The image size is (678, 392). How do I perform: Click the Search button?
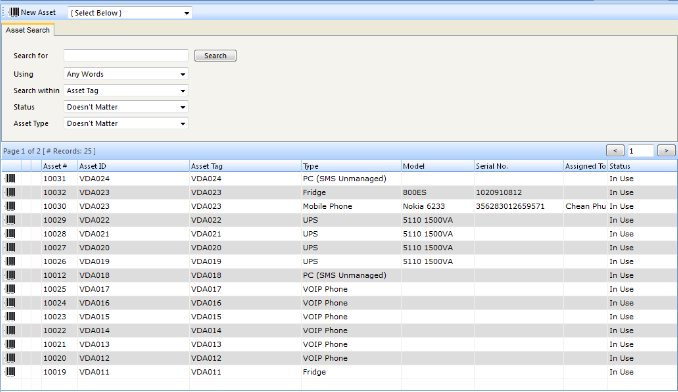click(x=215, y=56)
